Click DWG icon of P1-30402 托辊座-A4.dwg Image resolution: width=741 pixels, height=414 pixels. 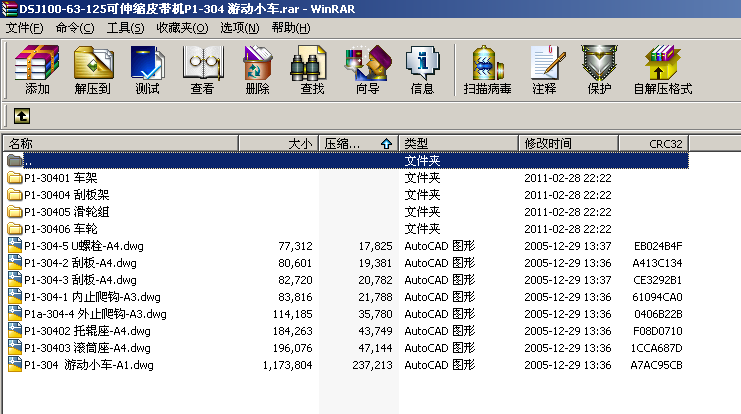point(15,330)
